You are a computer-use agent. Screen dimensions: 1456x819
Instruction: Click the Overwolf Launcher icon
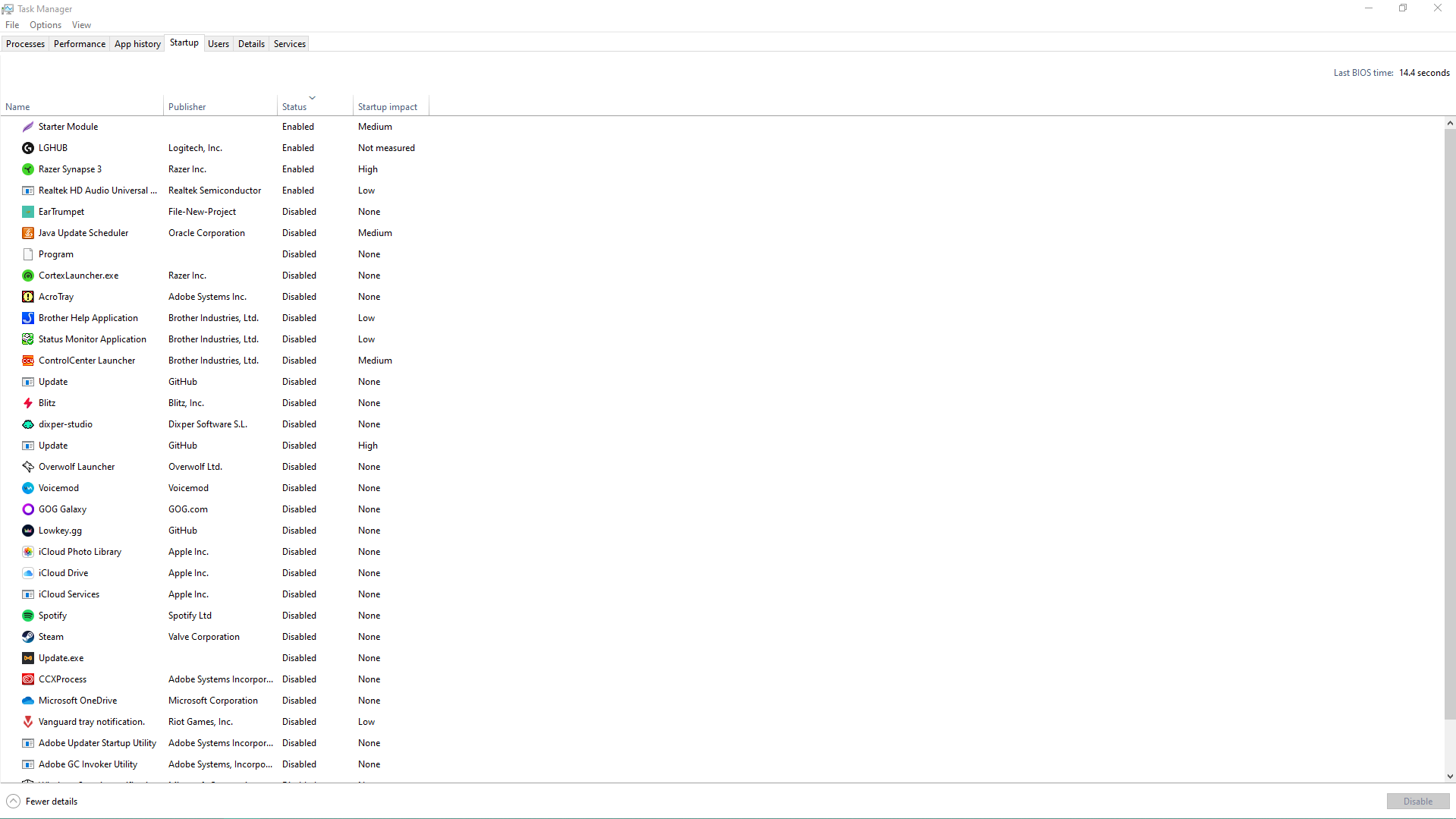point(28,467)
